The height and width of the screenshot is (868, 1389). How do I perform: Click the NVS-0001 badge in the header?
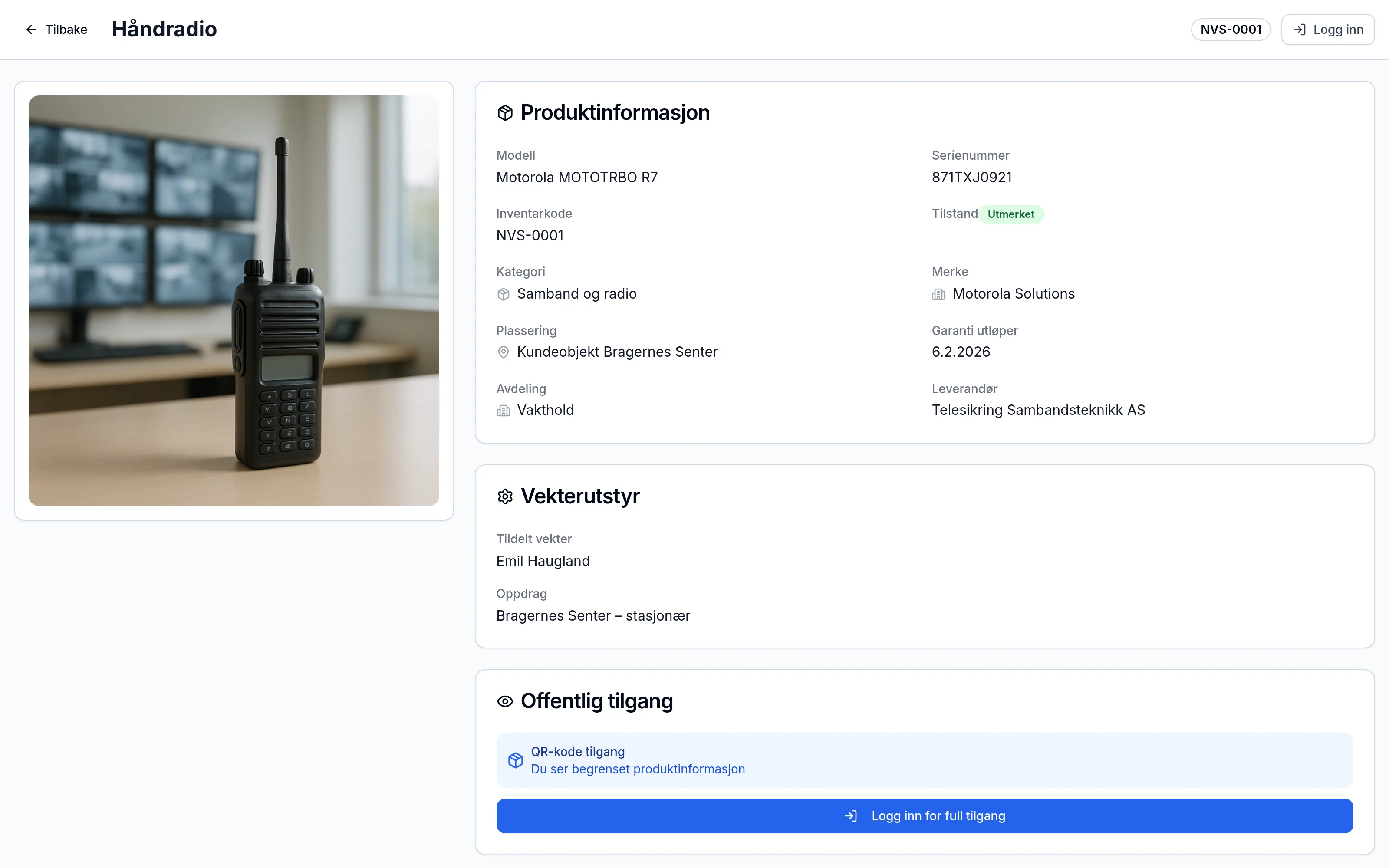click(x=1231, y=29)
